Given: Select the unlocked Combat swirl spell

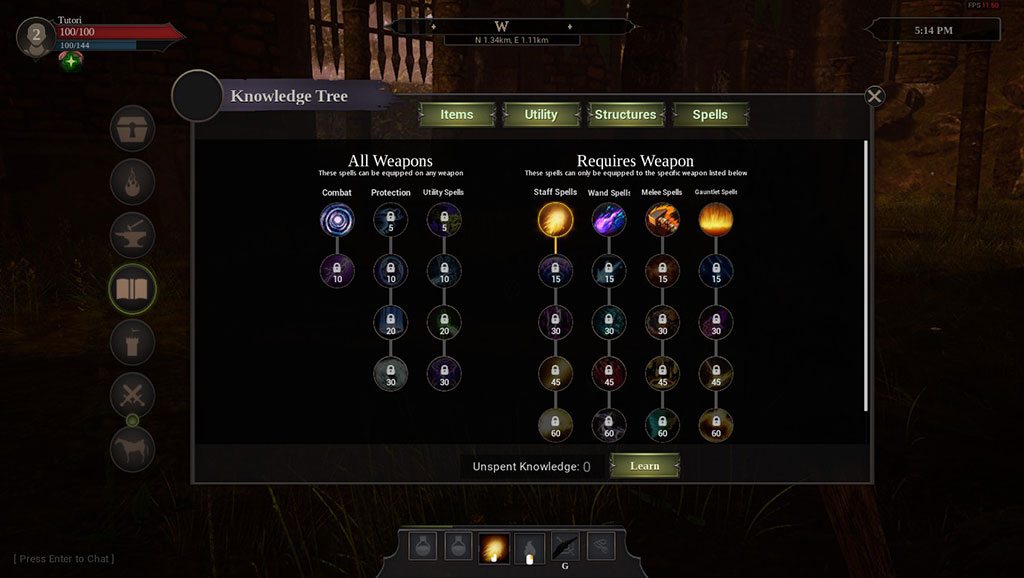Looking at the screenshot, I should [x=337, y=219].
